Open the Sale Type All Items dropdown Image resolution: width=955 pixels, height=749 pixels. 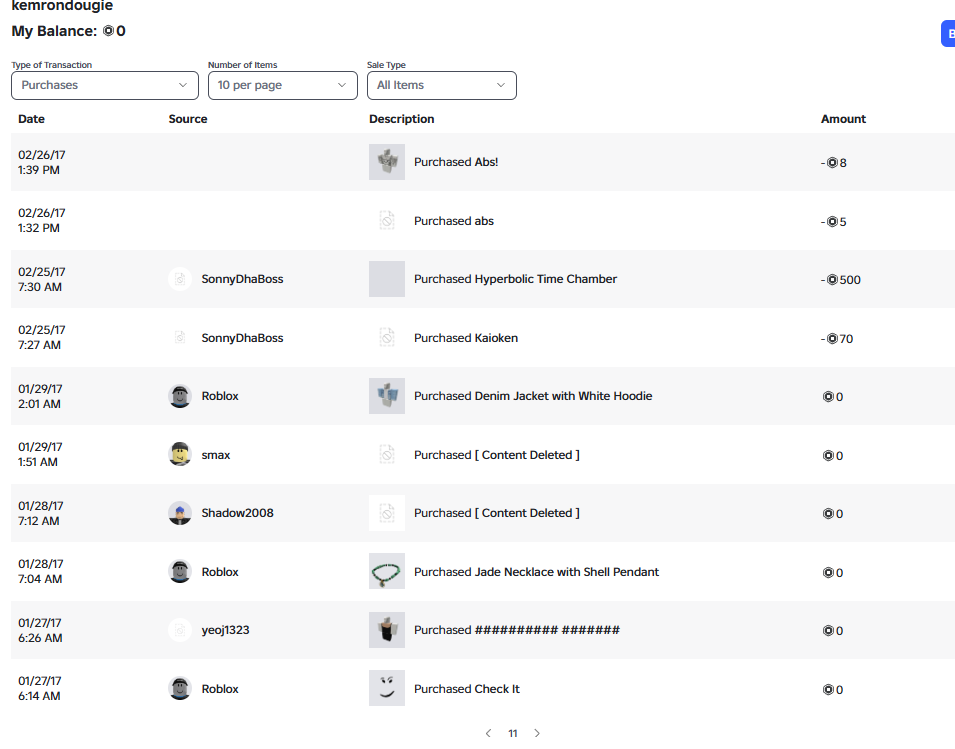[x=442, y=85]
